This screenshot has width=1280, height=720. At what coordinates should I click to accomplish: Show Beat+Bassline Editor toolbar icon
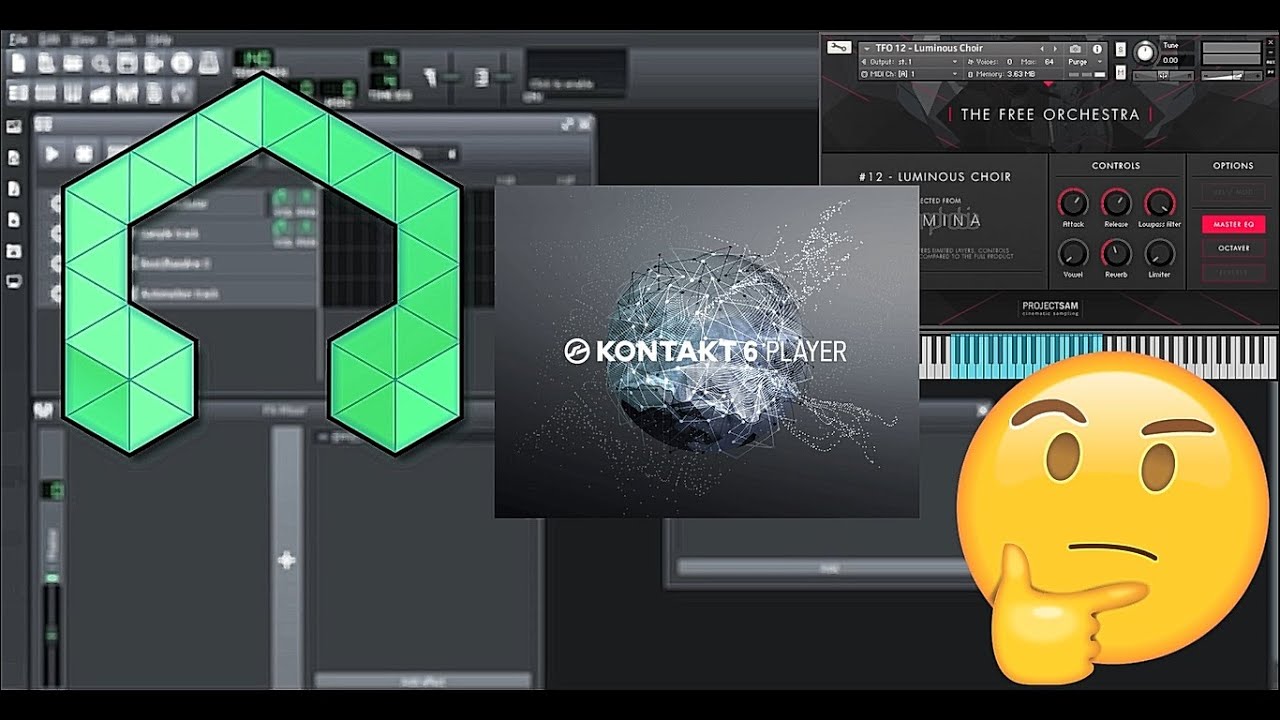click(x=46, y=92)
